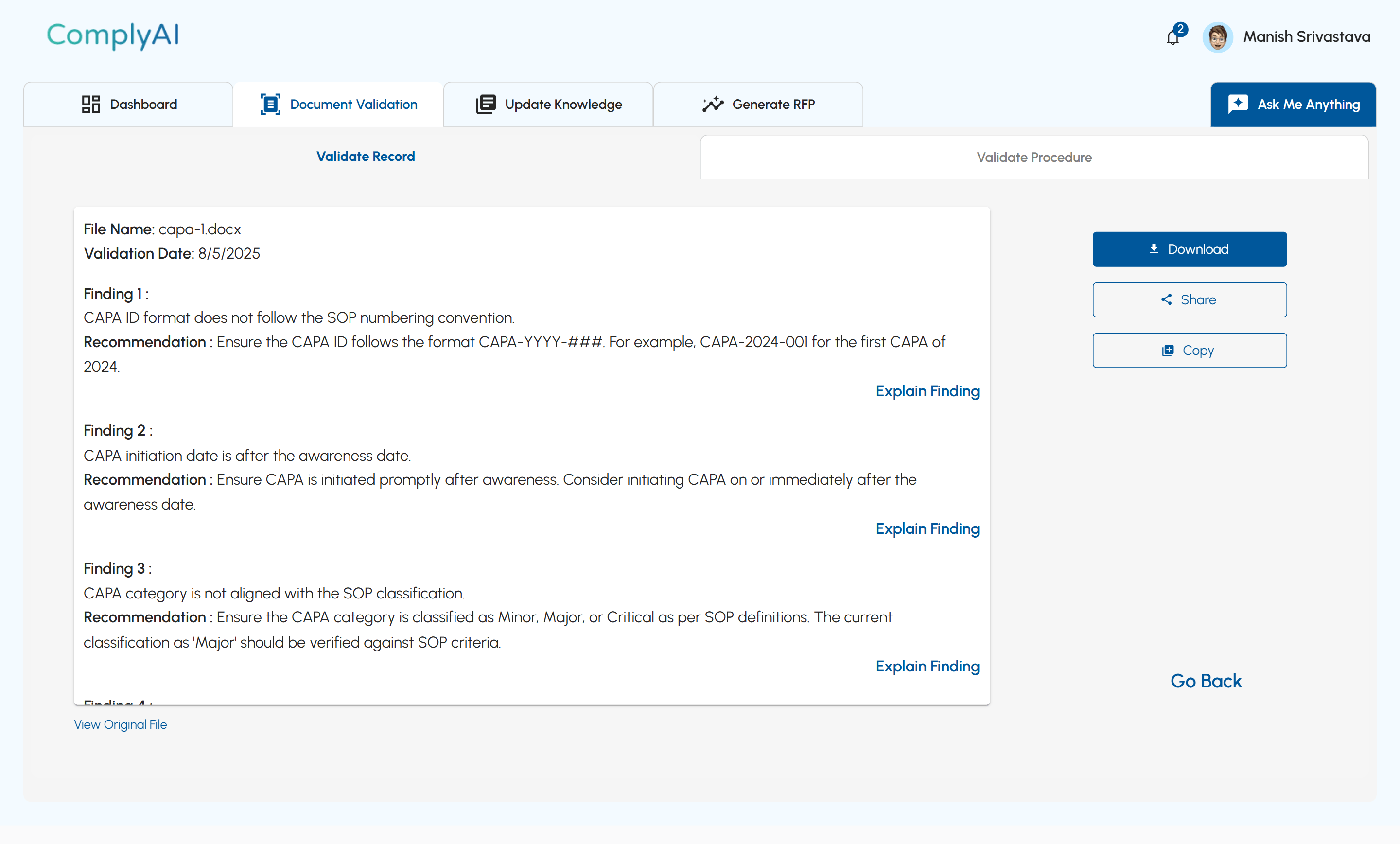The height and width of the screenshot is (844, 1400).
Task: Click the 'Finding 1 :' heading
Action: coord(116,294)
